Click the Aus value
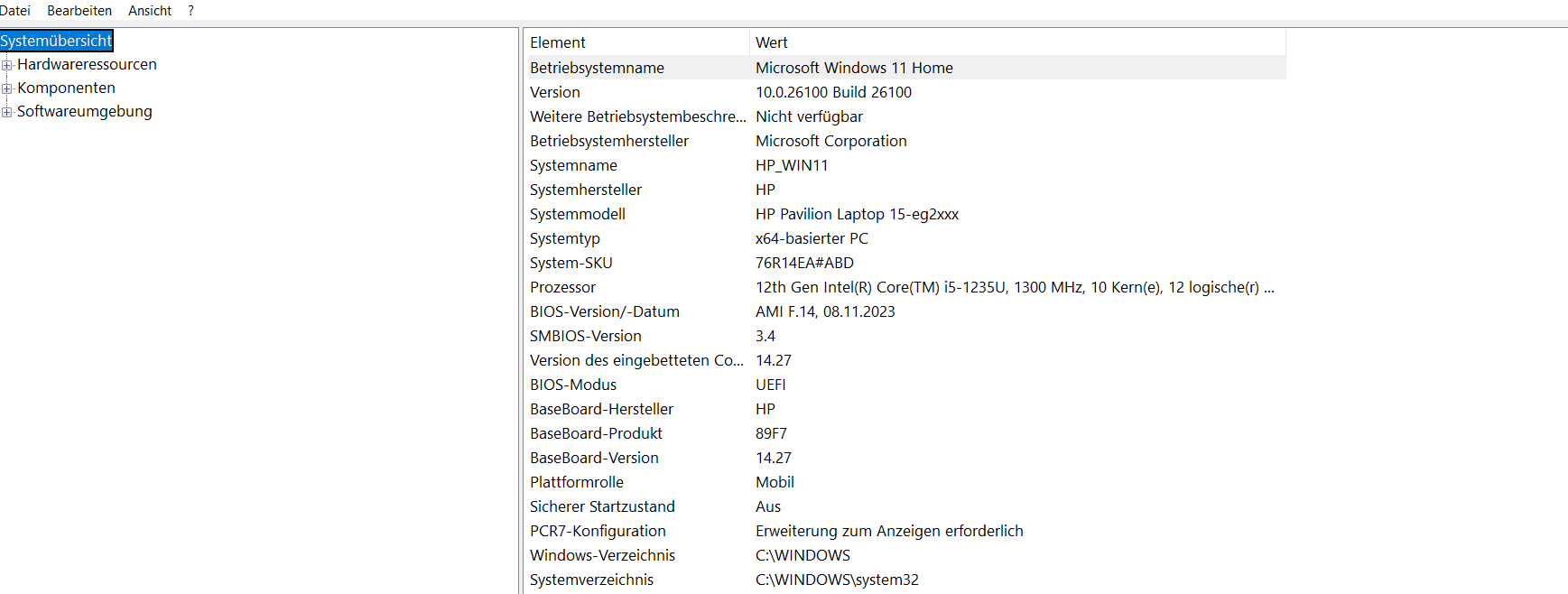 (x=768, y=506)
